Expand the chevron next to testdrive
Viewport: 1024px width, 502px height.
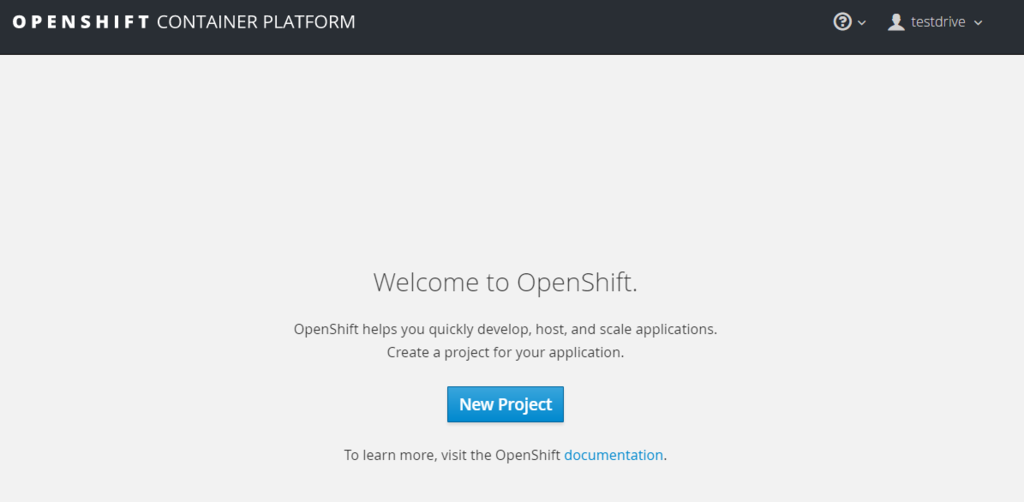click(978, 23)
